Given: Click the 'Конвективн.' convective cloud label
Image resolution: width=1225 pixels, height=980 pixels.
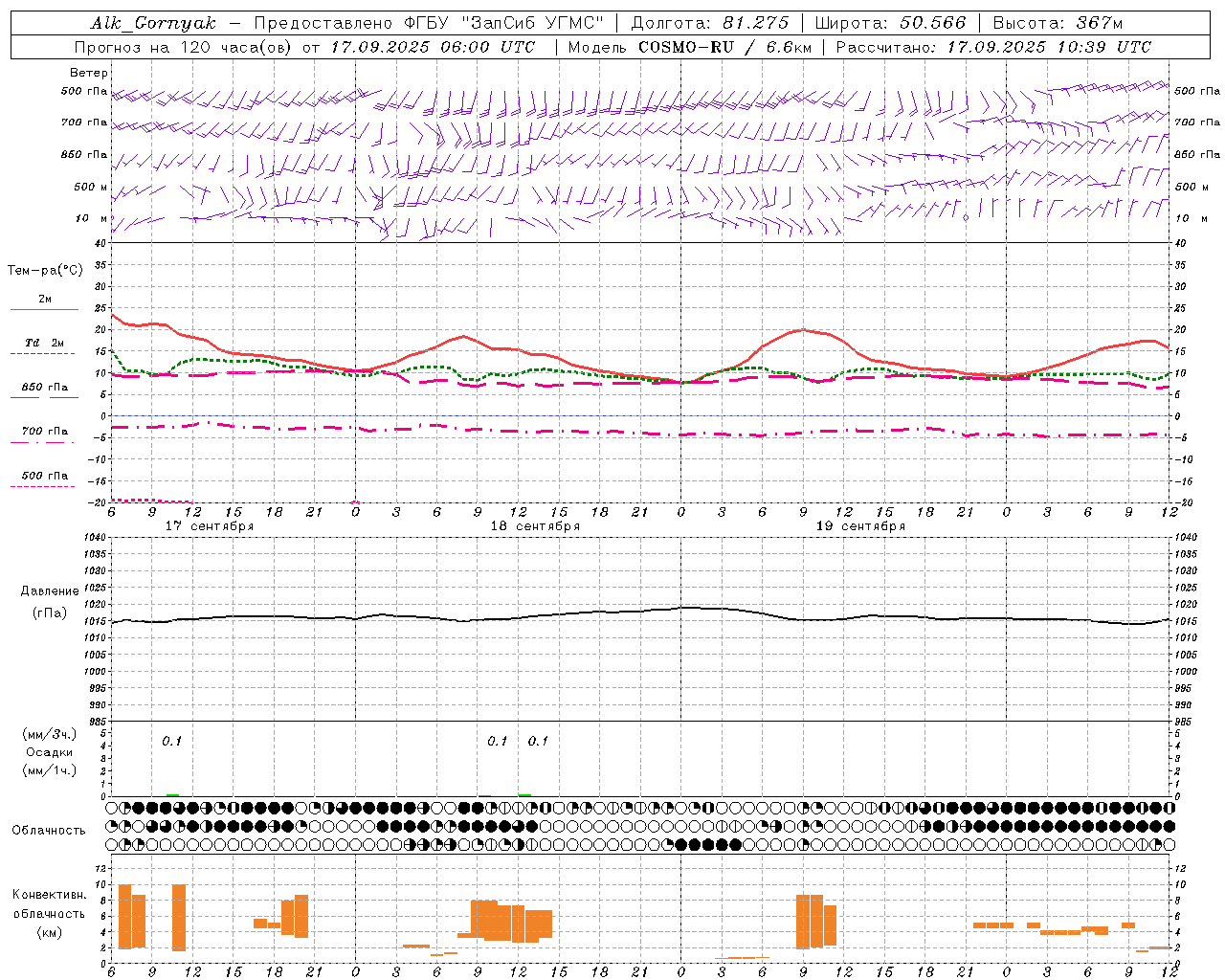Looking at the screenshot, I should click(49, 895).
